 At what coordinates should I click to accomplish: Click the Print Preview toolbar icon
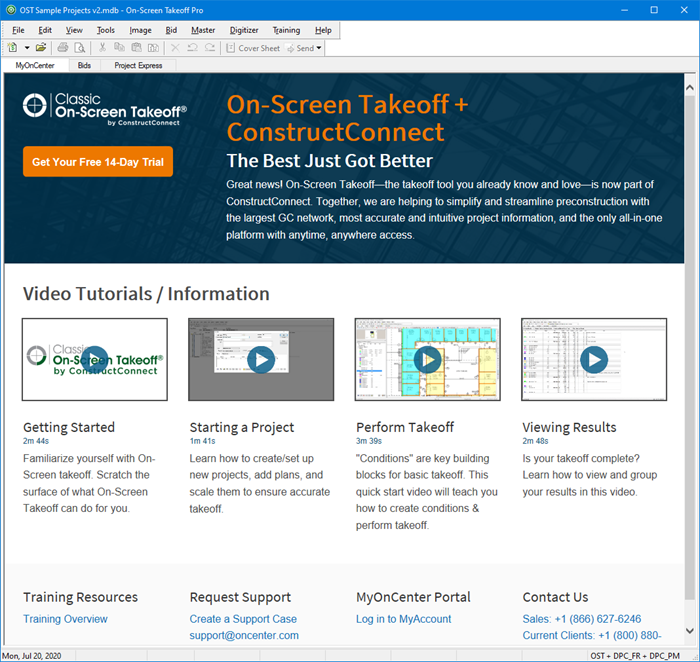[x=79, y=47]
